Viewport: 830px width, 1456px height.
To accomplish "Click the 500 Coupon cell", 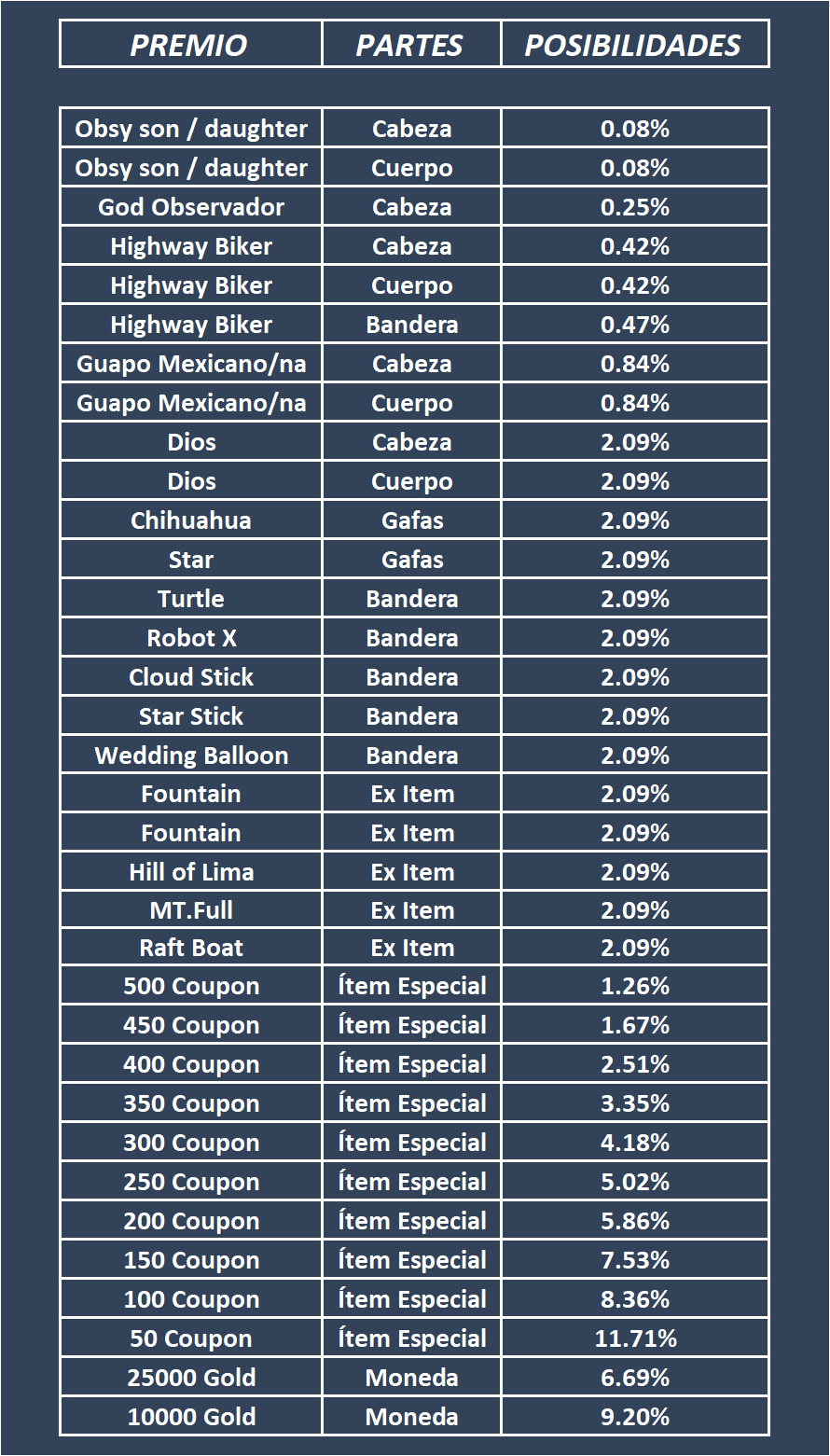I will click(191, 986).
